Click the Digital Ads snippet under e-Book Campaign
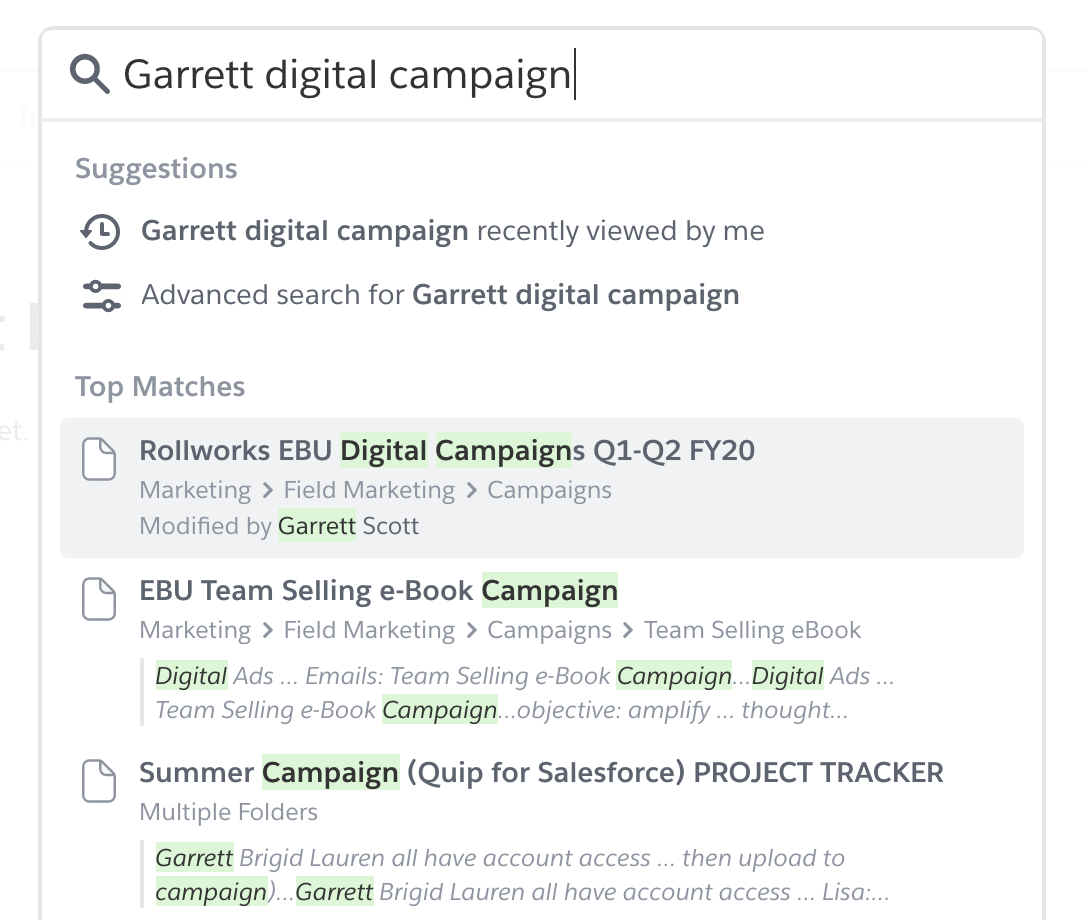1088x920 pixels. tap(524, 692)
